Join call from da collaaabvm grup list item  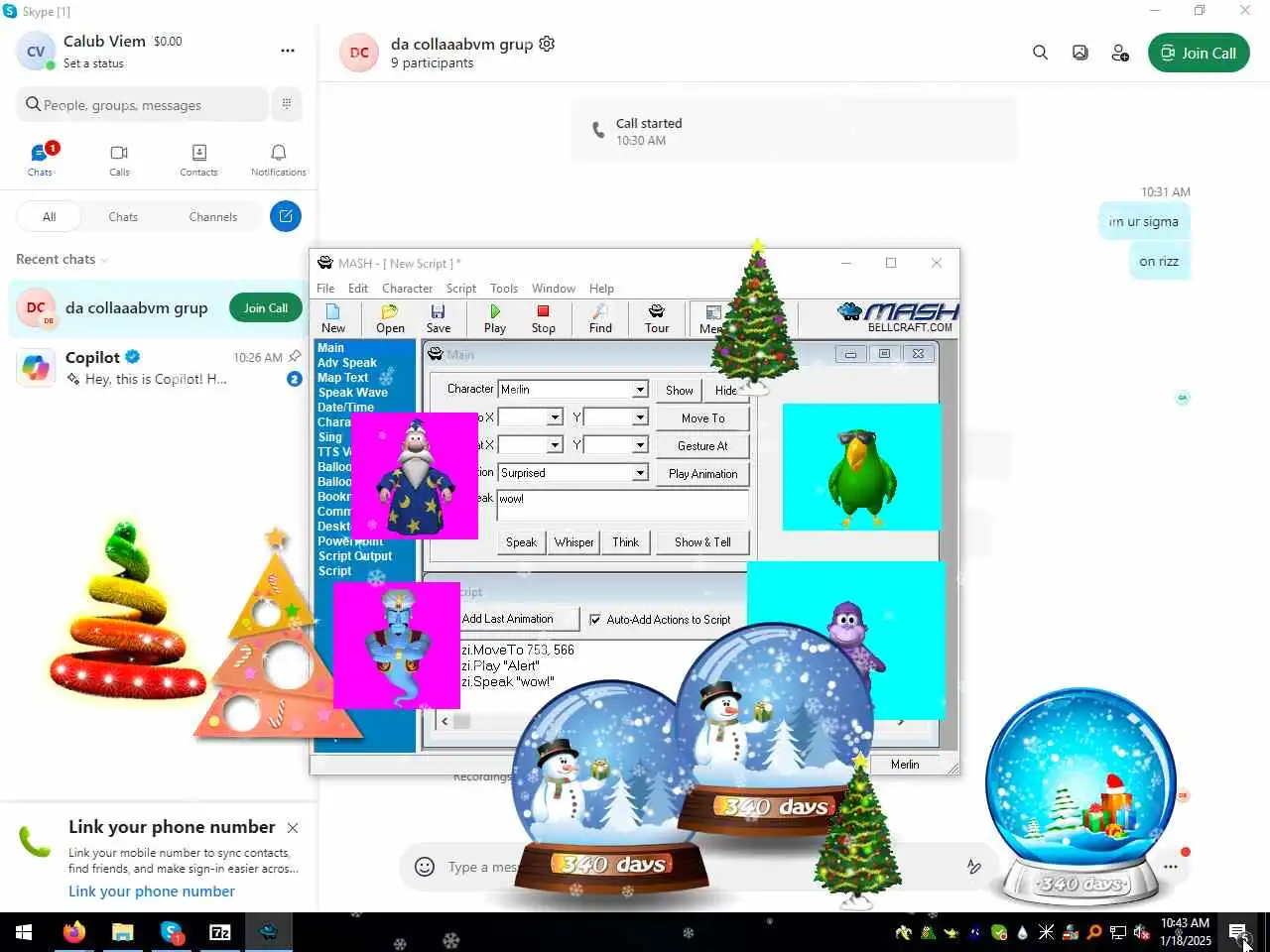tap(266, 308)
